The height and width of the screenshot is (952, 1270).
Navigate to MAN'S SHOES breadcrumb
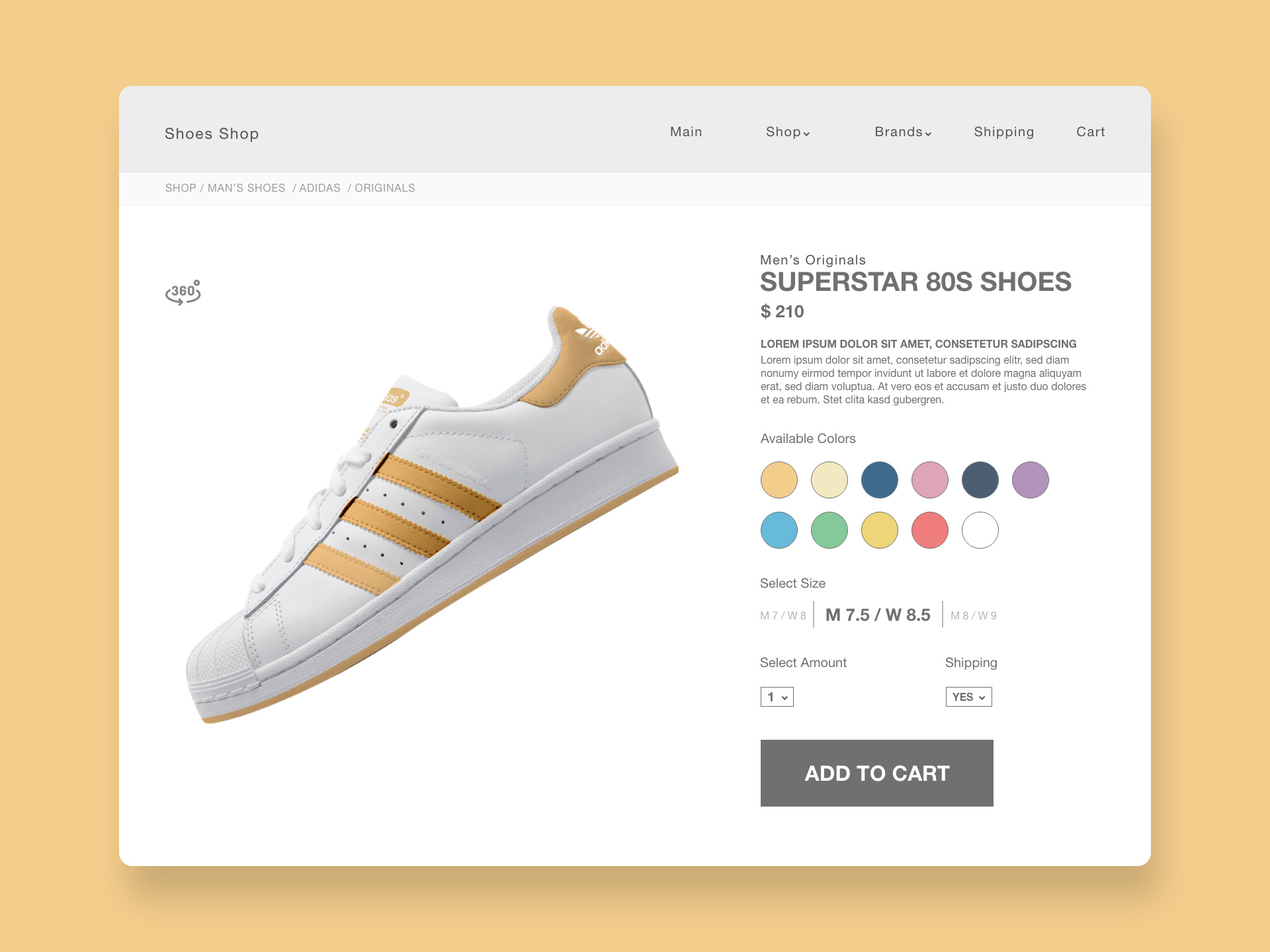(246, 188)
